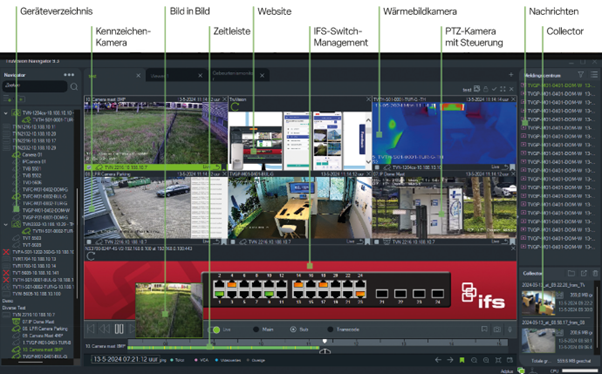Open the Collector folder icon

pyautogui.click(x=571, y=273)
